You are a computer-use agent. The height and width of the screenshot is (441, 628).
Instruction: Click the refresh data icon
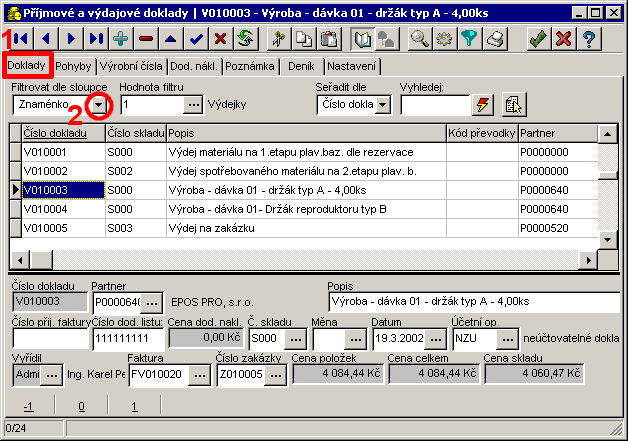tap(244, 39)
